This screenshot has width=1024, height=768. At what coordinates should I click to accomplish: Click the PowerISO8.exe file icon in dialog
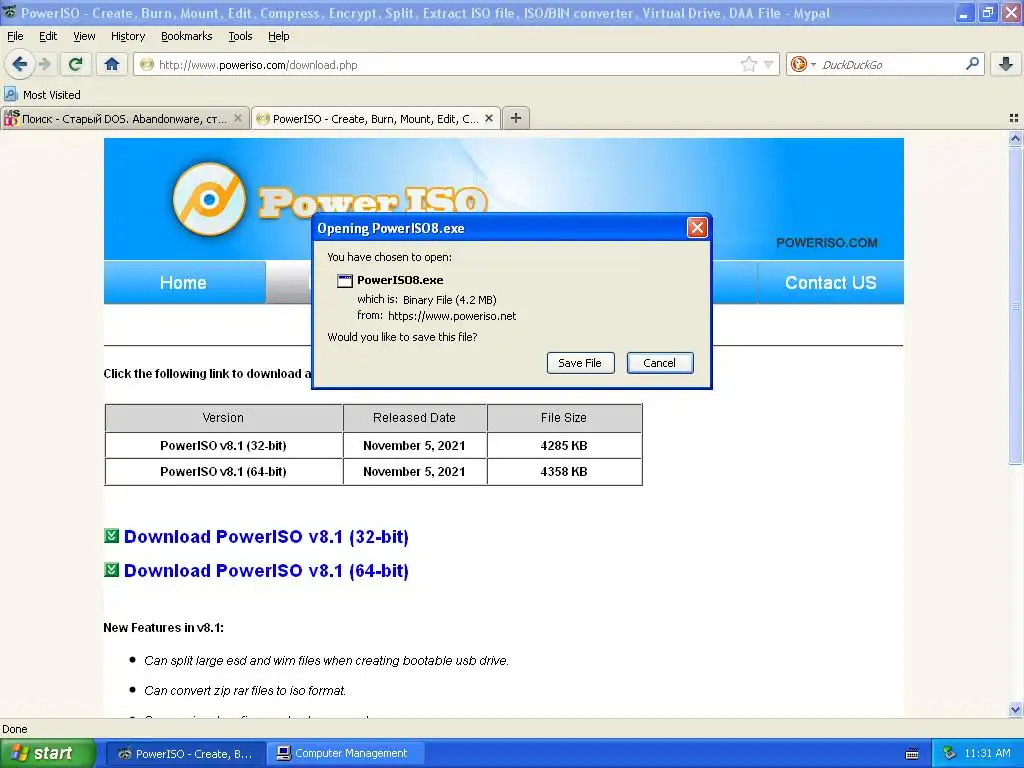tap(344, 281)
